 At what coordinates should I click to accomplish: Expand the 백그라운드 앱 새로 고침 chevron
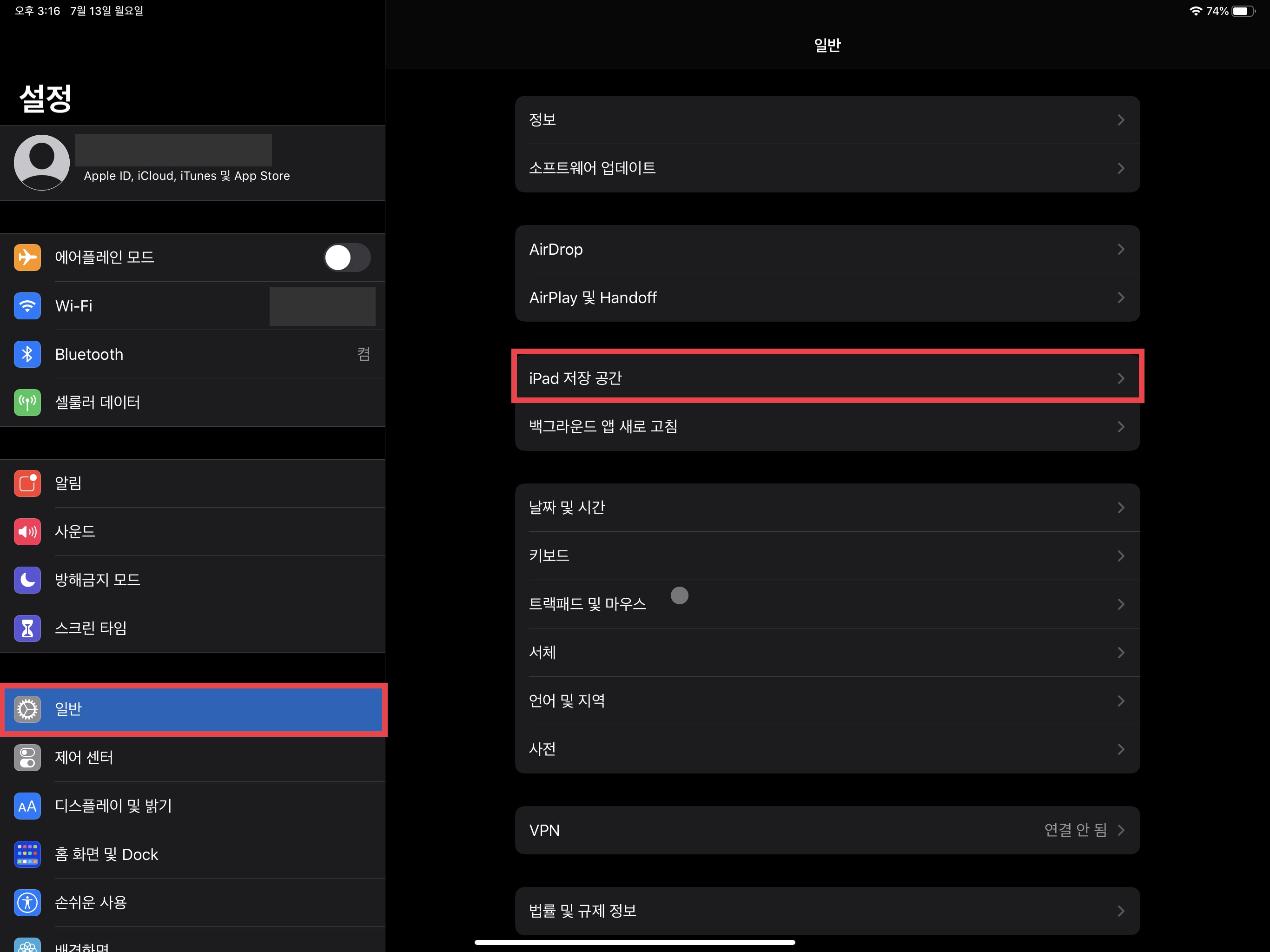click(x=1121, y=427)
